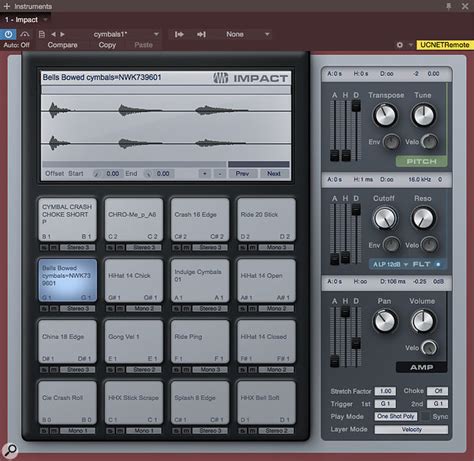Click the sidechain input routing icon

pyautogui.click(x=179, y=34)
